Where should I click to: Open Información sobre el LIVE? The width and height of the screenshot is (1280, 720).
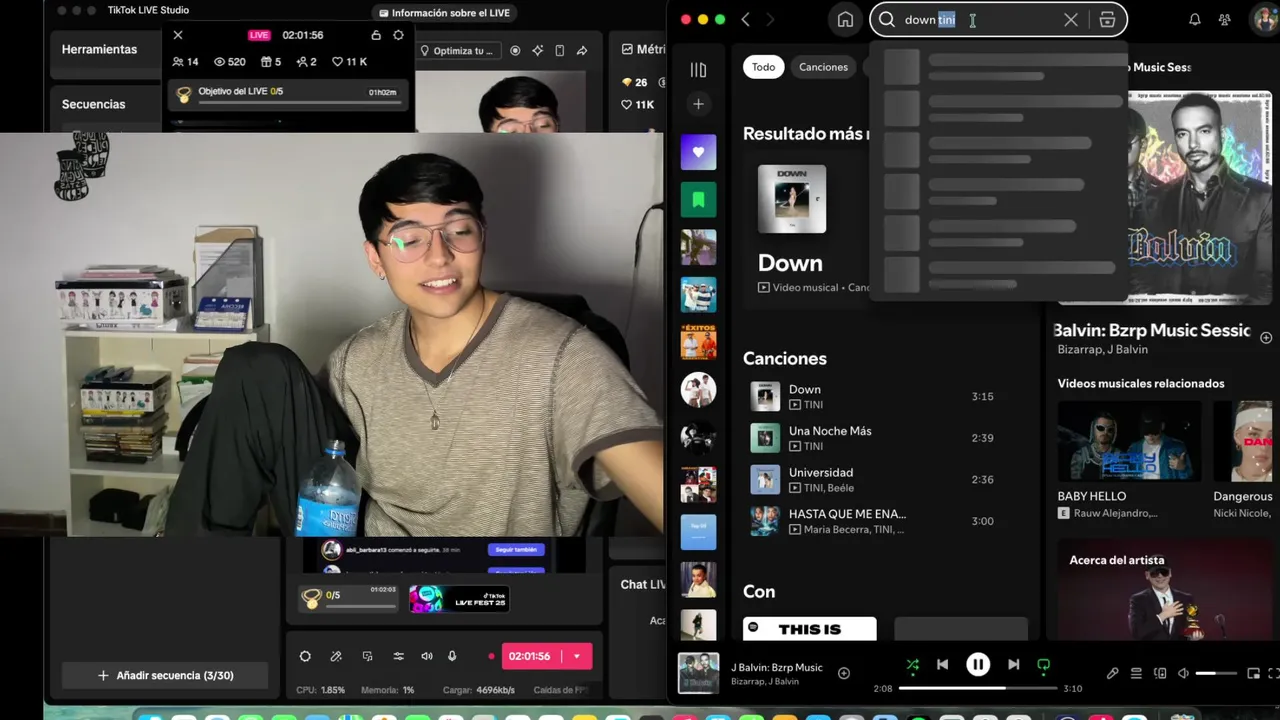tap(445, 13)
